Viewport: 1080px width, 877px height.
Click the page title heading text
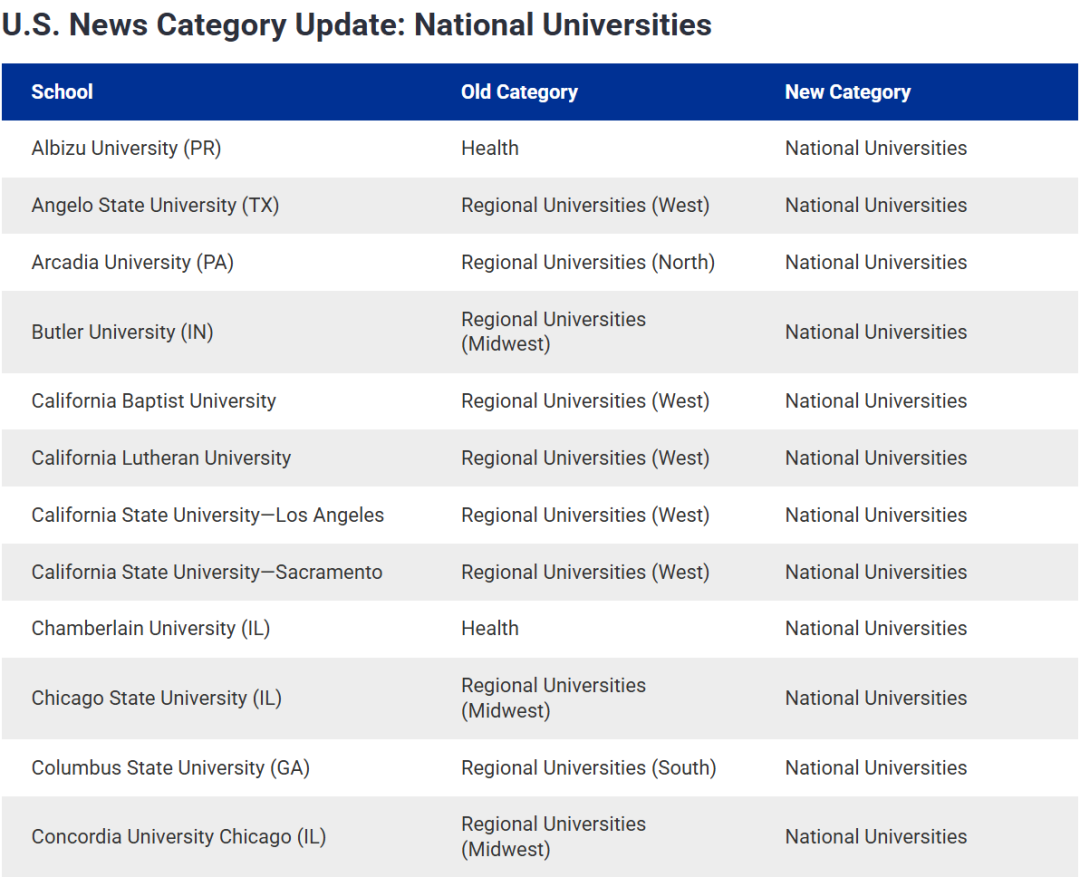pyautogui.click(x=356, y=25)
